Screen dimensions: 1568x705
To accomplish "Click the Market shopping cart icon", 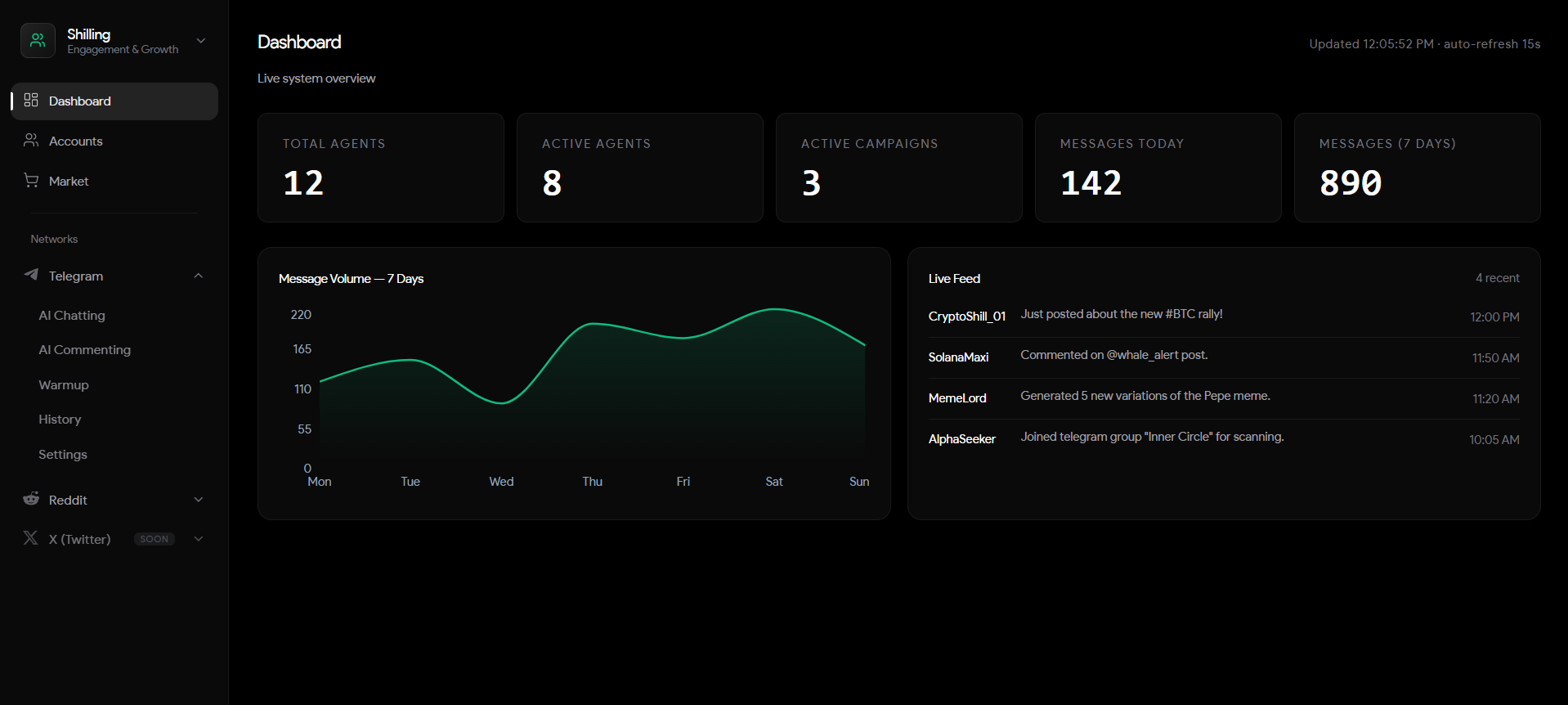I will click(x=31, y=180).
